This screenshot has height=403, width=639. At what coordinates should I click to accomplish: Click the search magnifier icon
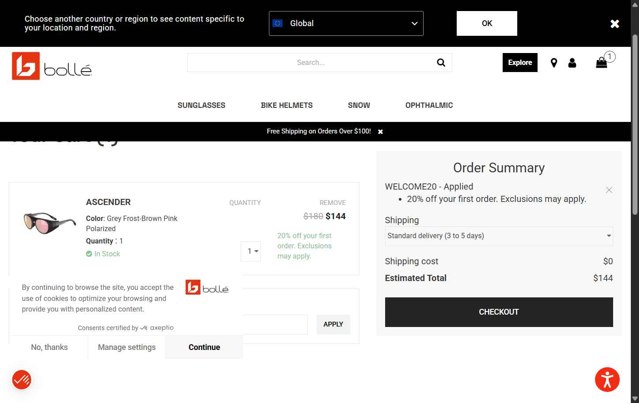click(441, 62)
